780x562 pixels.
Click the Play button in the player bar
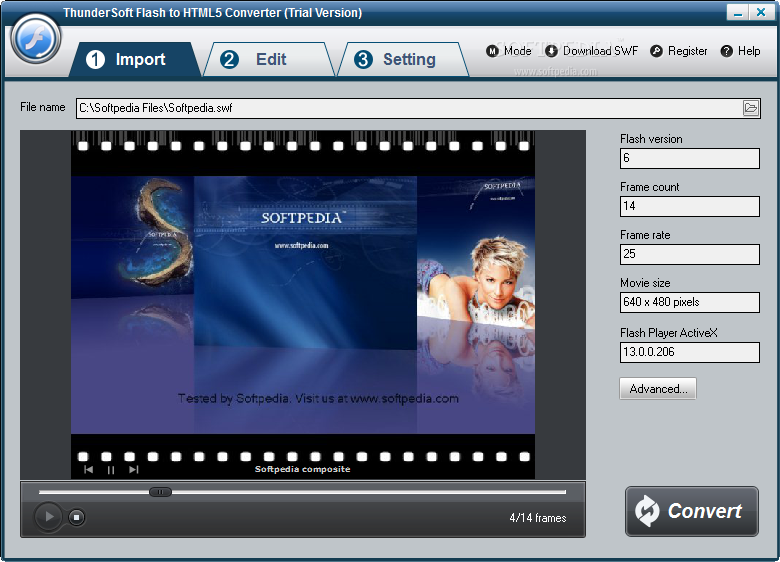coord(48,517)
